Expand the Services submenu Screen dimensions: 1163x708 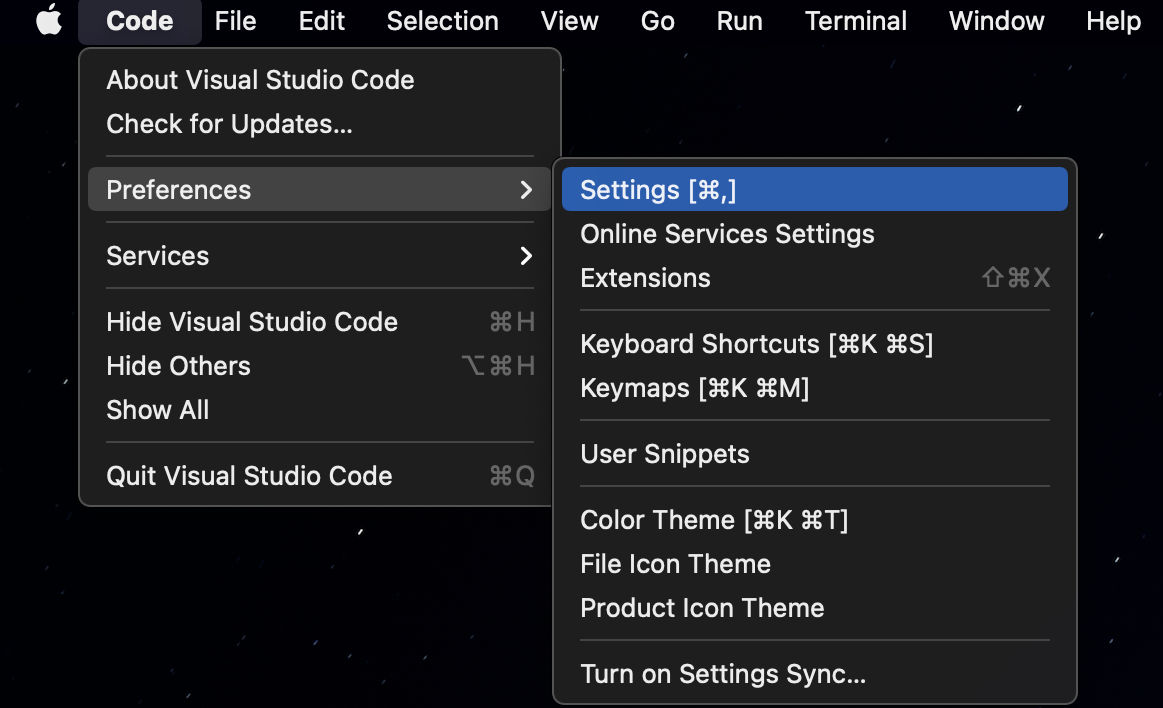320,256
